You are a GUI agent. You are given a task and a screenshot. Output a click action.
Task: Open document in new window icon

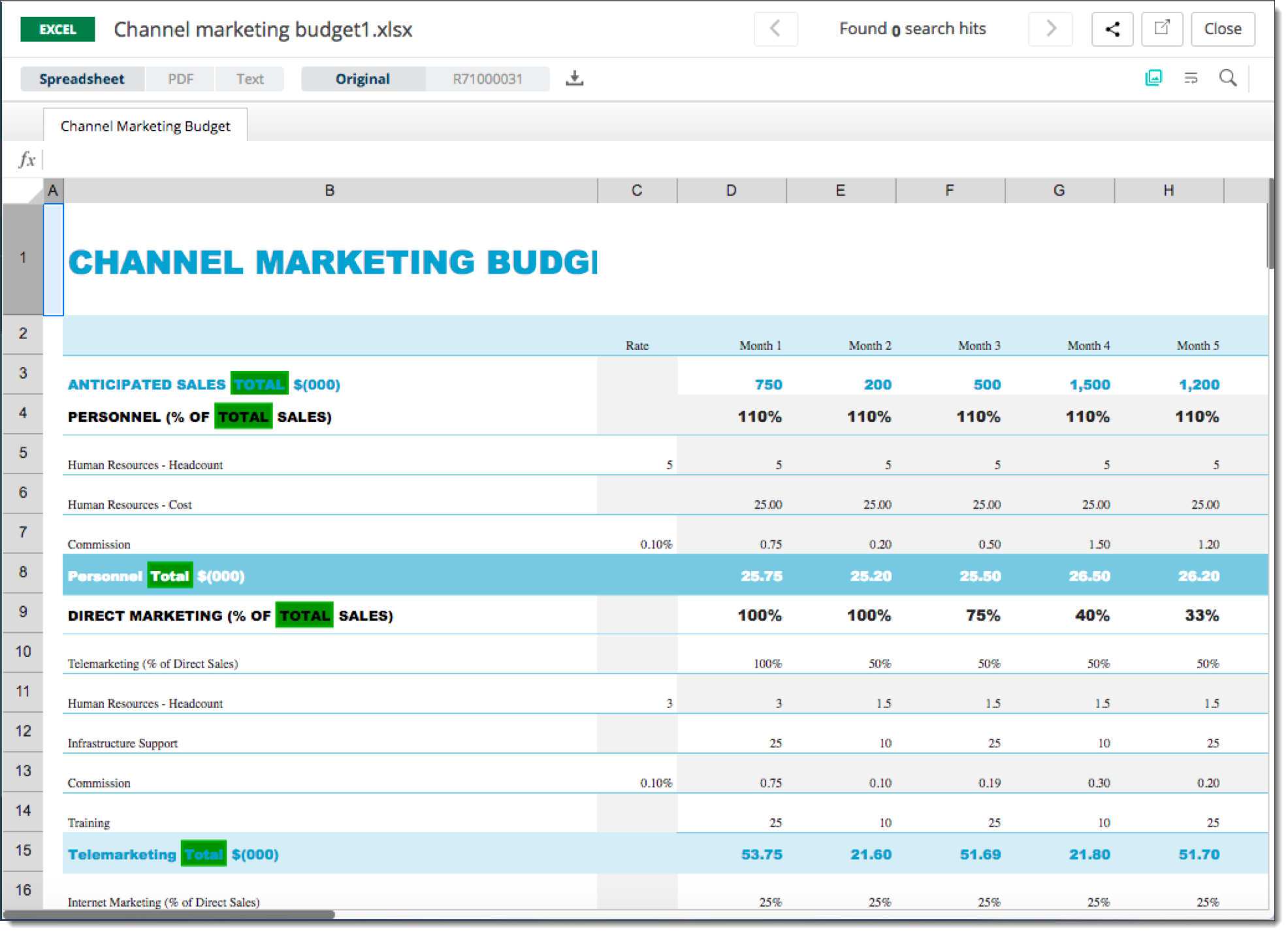(x=1162, y=29)
